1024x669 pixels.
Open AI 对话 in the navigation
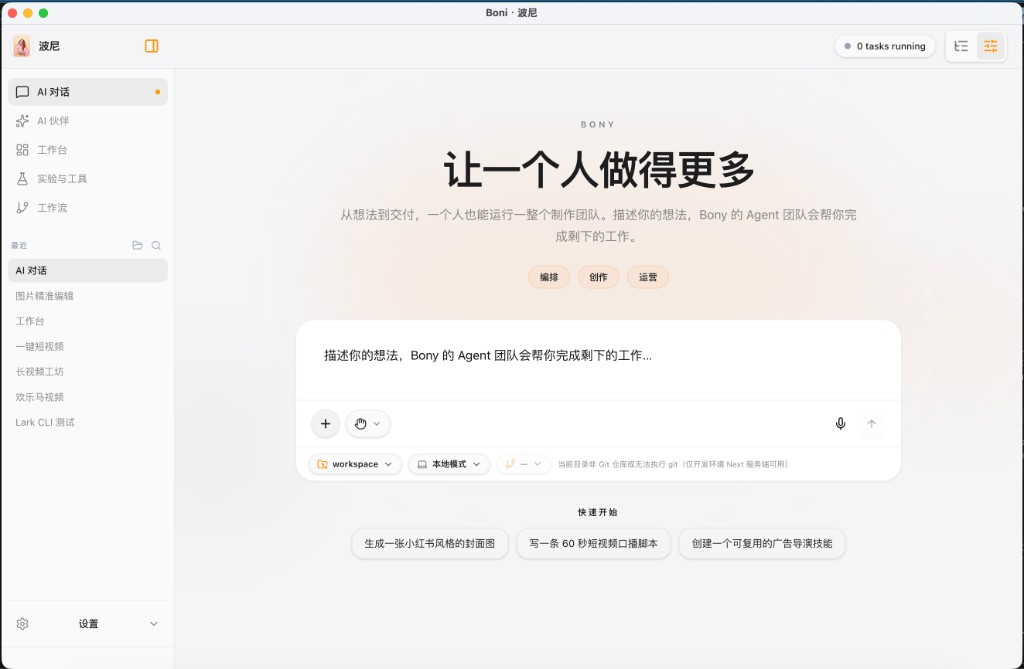tap(88, 91)
